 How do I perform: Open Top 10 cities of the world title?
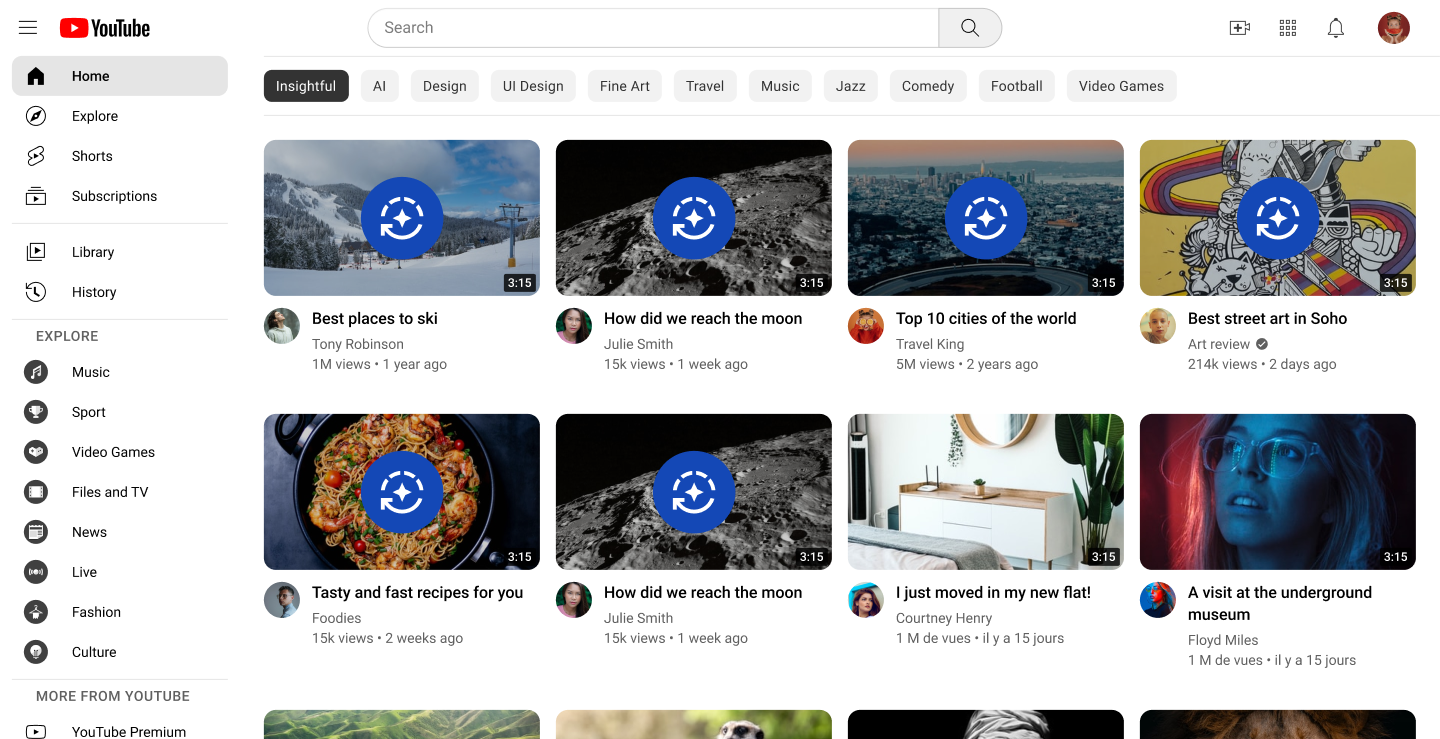[986, 318]
